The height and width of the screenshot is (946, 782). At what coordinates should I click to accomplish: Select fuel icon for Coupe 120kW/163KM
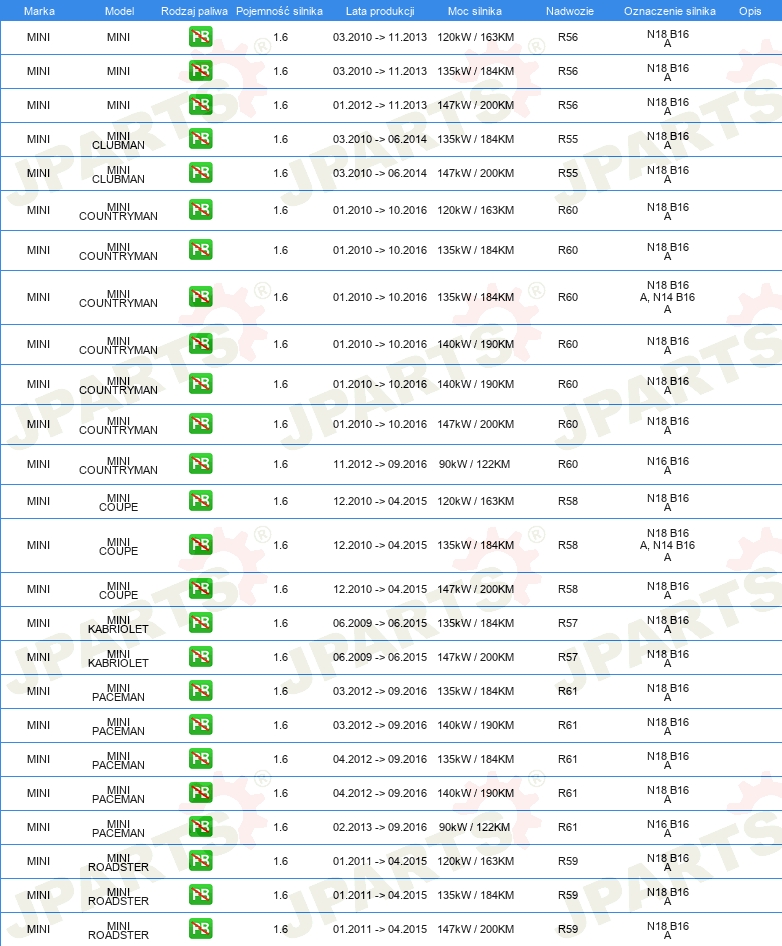click(x=200, y=501)
